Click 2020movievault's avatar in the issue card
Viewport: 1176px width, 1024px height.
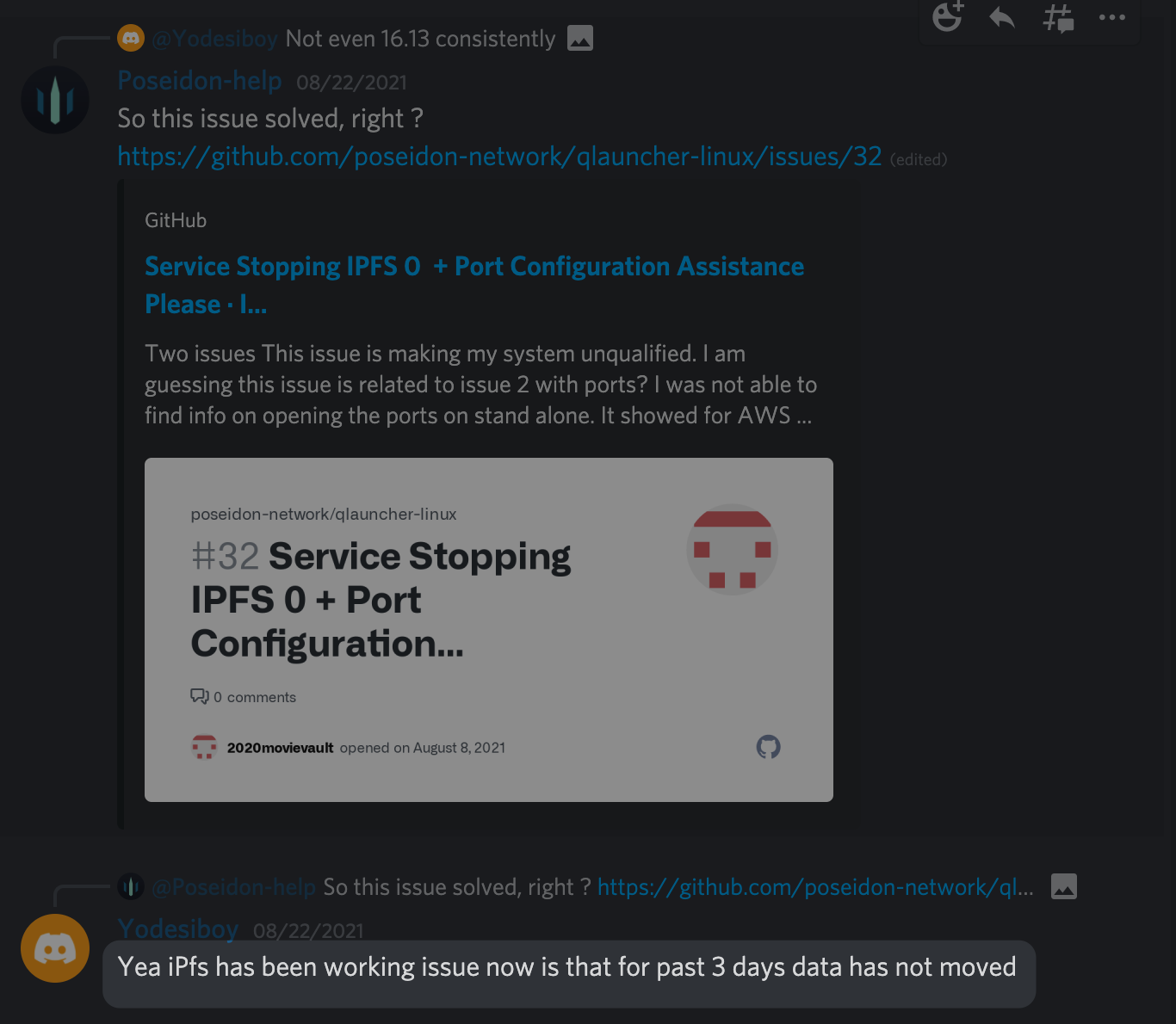[x=204, y=747]
